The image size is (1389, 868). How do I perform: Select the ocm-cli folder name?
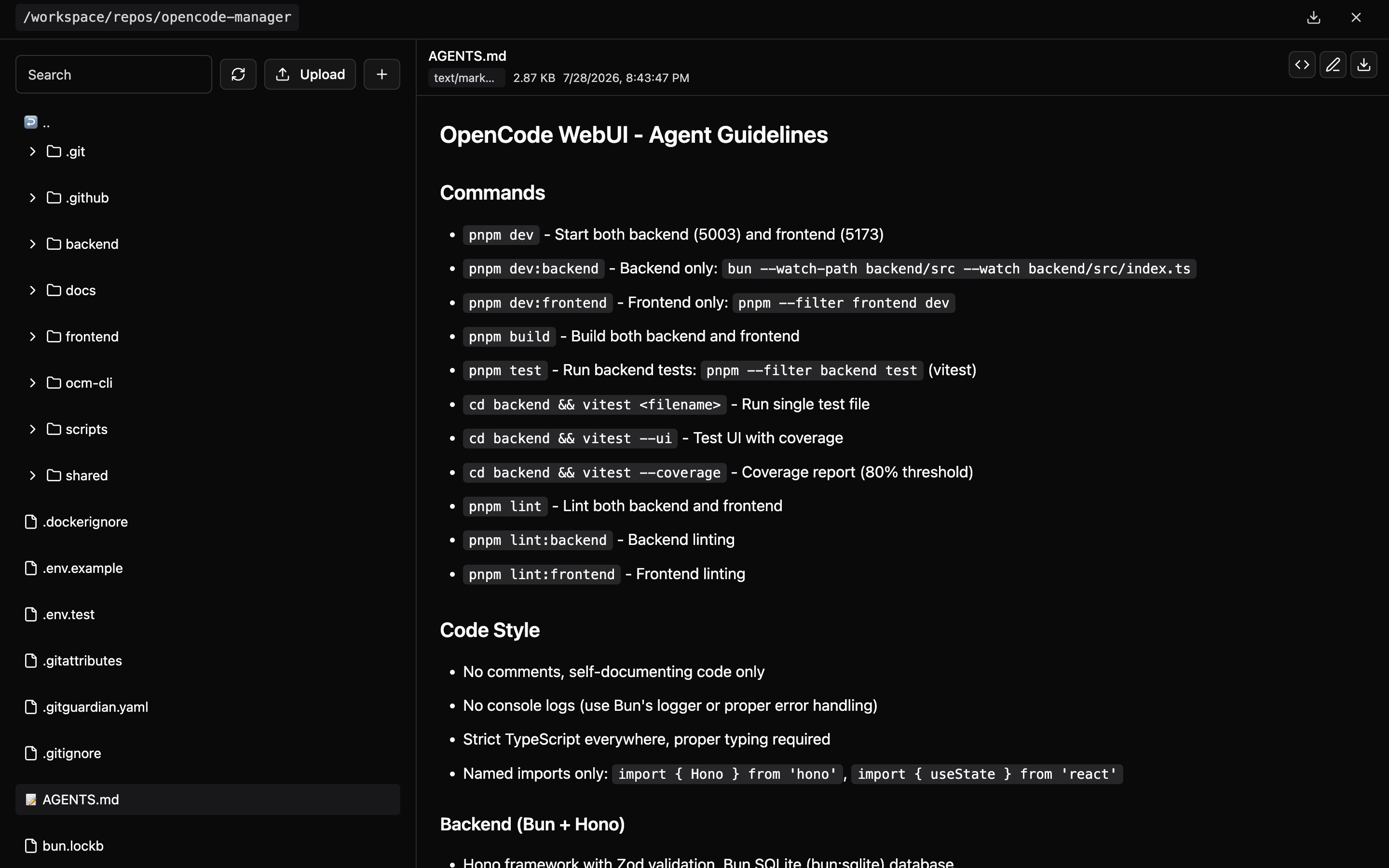(89, 383)
